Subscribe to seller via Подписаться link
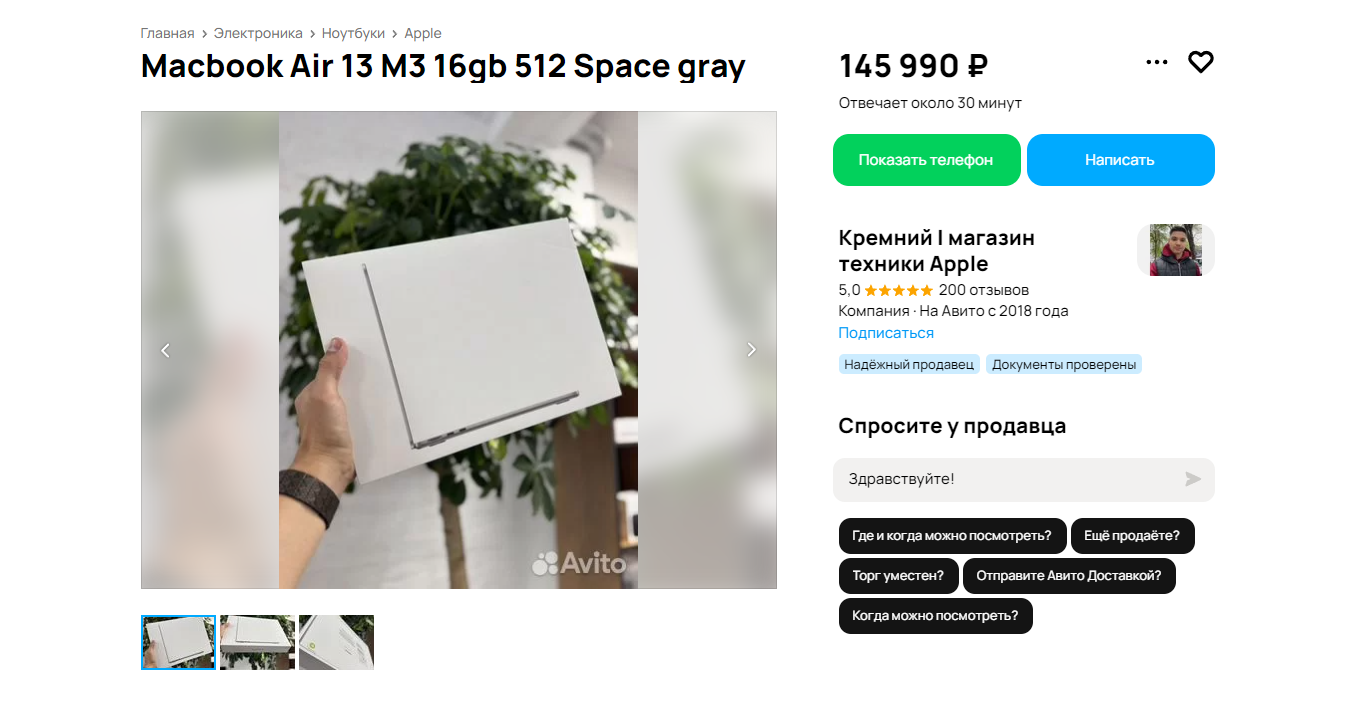The height and width of the screenshot is (716, 1365). coord(886,333)
